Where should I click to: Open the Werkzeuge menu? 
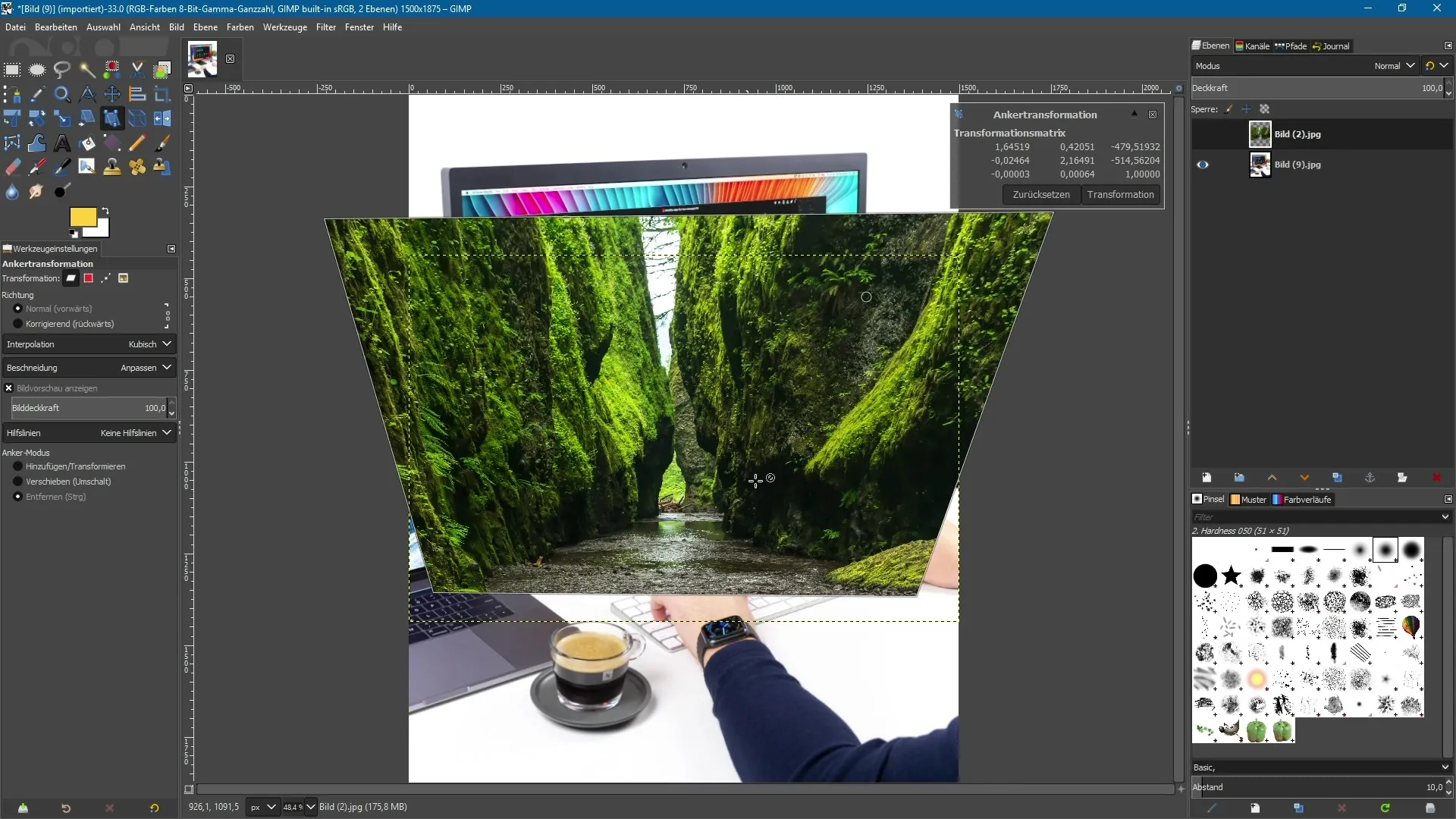coord(285,27)
